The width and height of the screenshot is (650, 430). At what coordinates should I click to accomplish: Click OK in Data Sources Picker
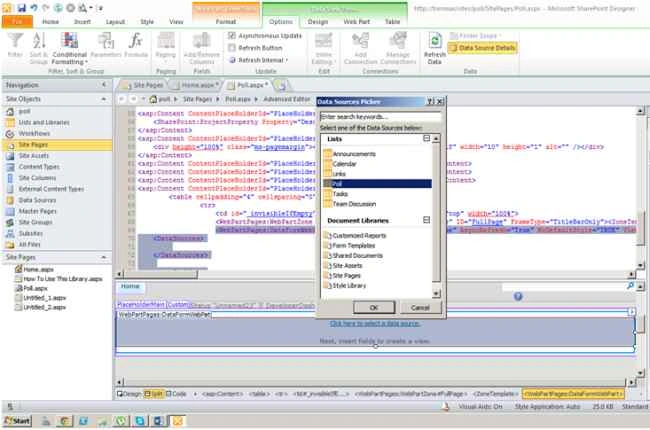pyautogui.click(x=374, y=308)
